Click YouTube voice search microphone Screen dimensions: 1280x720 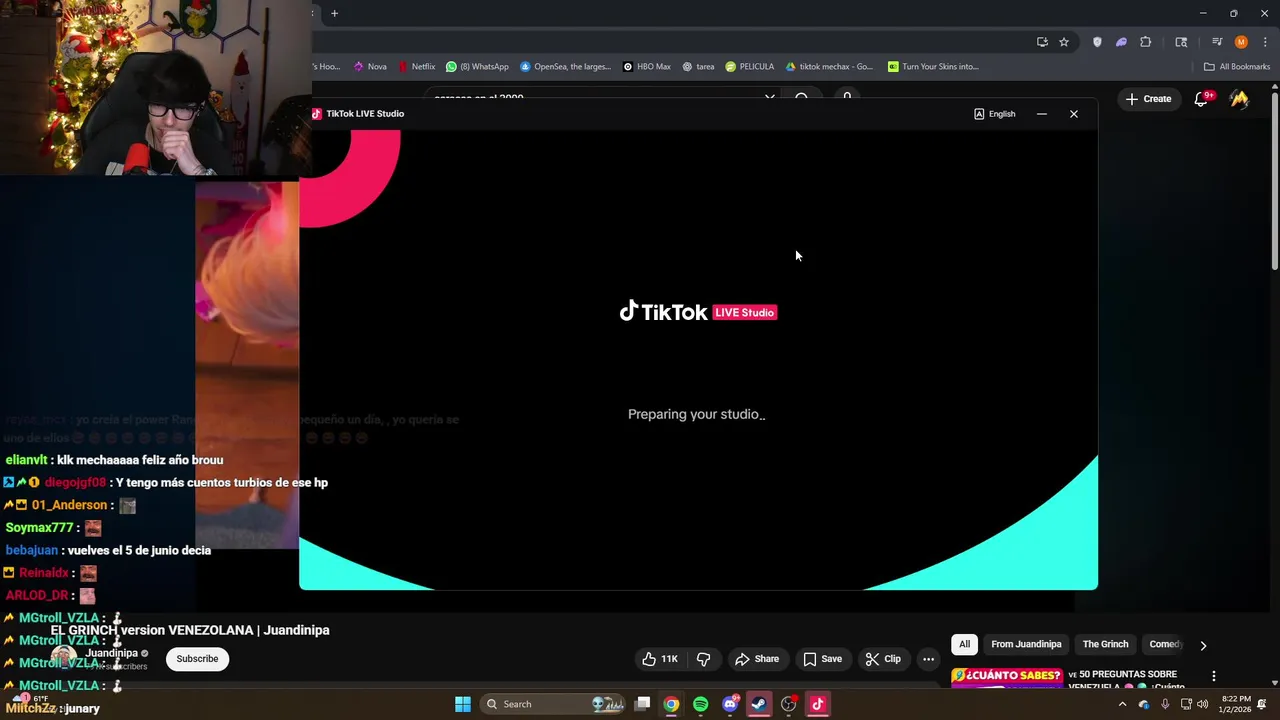point(847,98)
